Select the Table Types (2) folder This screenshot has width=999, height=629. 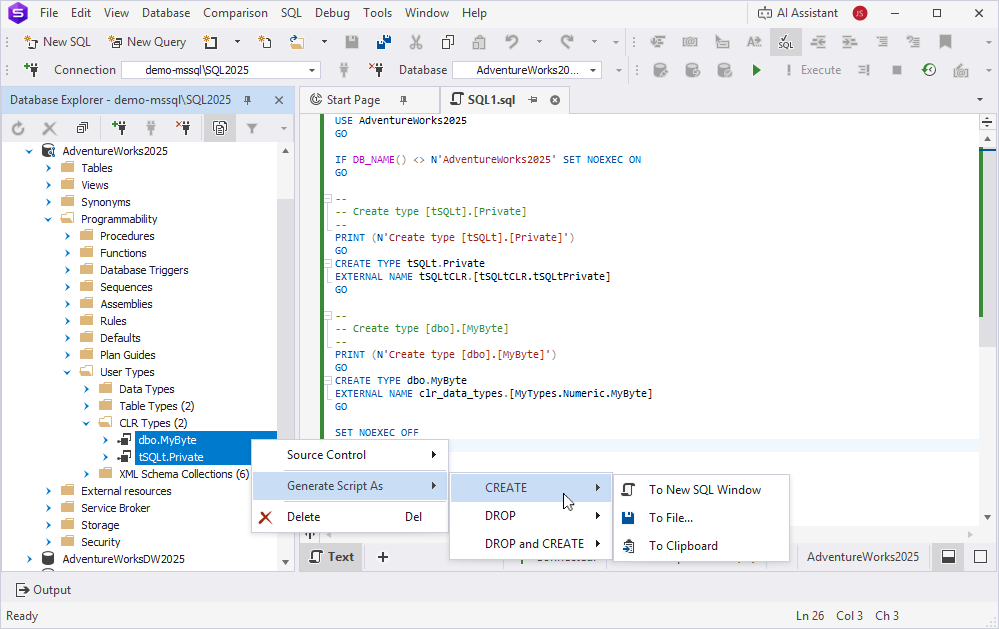(x=156, y=406)
